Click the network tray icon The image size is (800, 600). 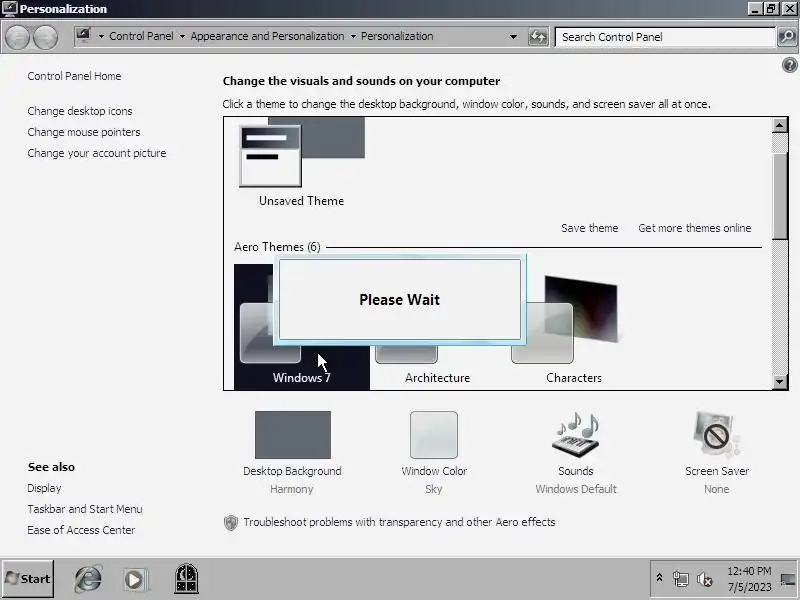[x=681, y=579]
